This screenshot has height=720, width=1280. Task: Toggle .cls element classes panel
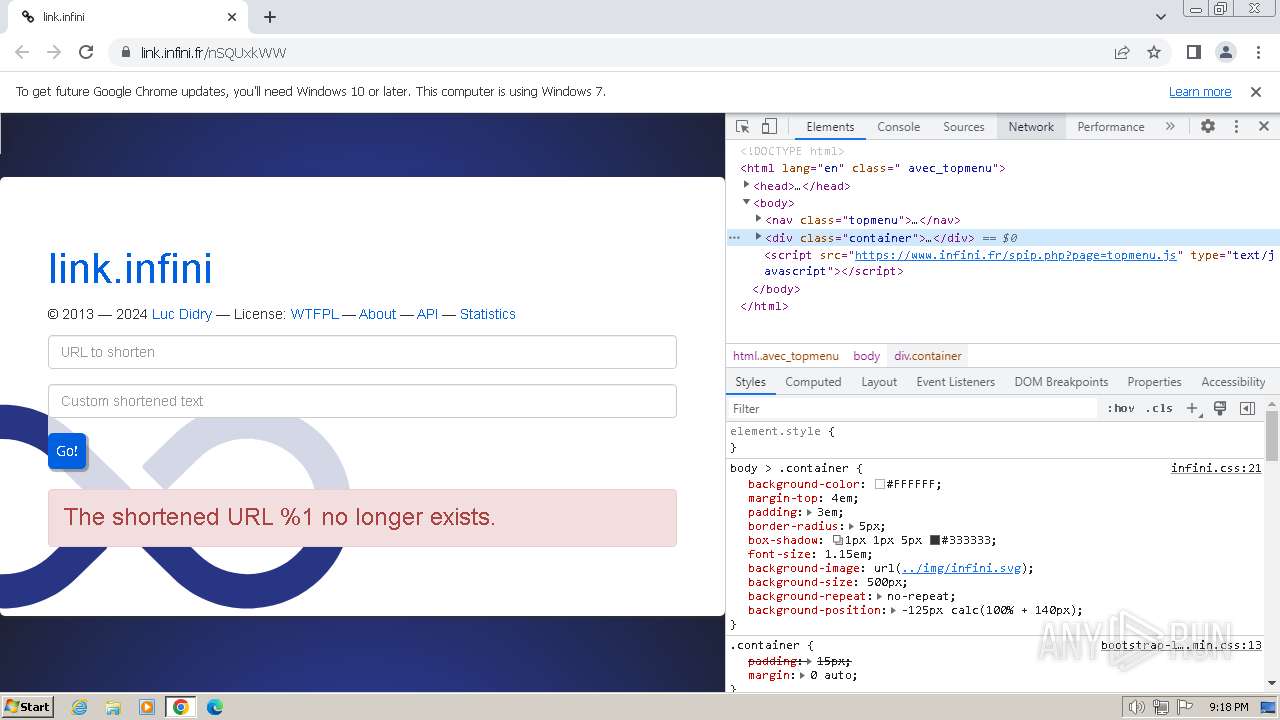(x=1159, y=408)
